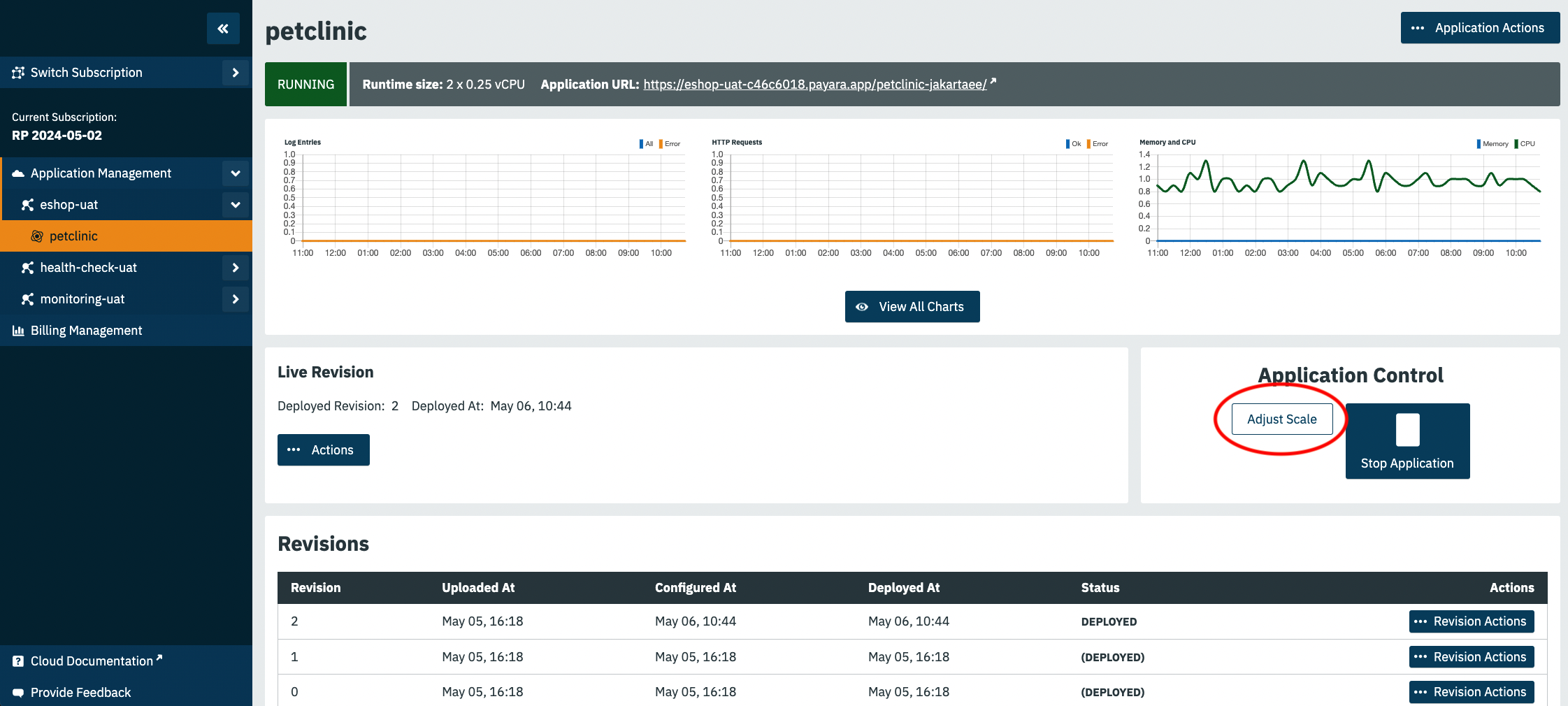Collapse eshop-uat chevron

(x=236, y=205)
